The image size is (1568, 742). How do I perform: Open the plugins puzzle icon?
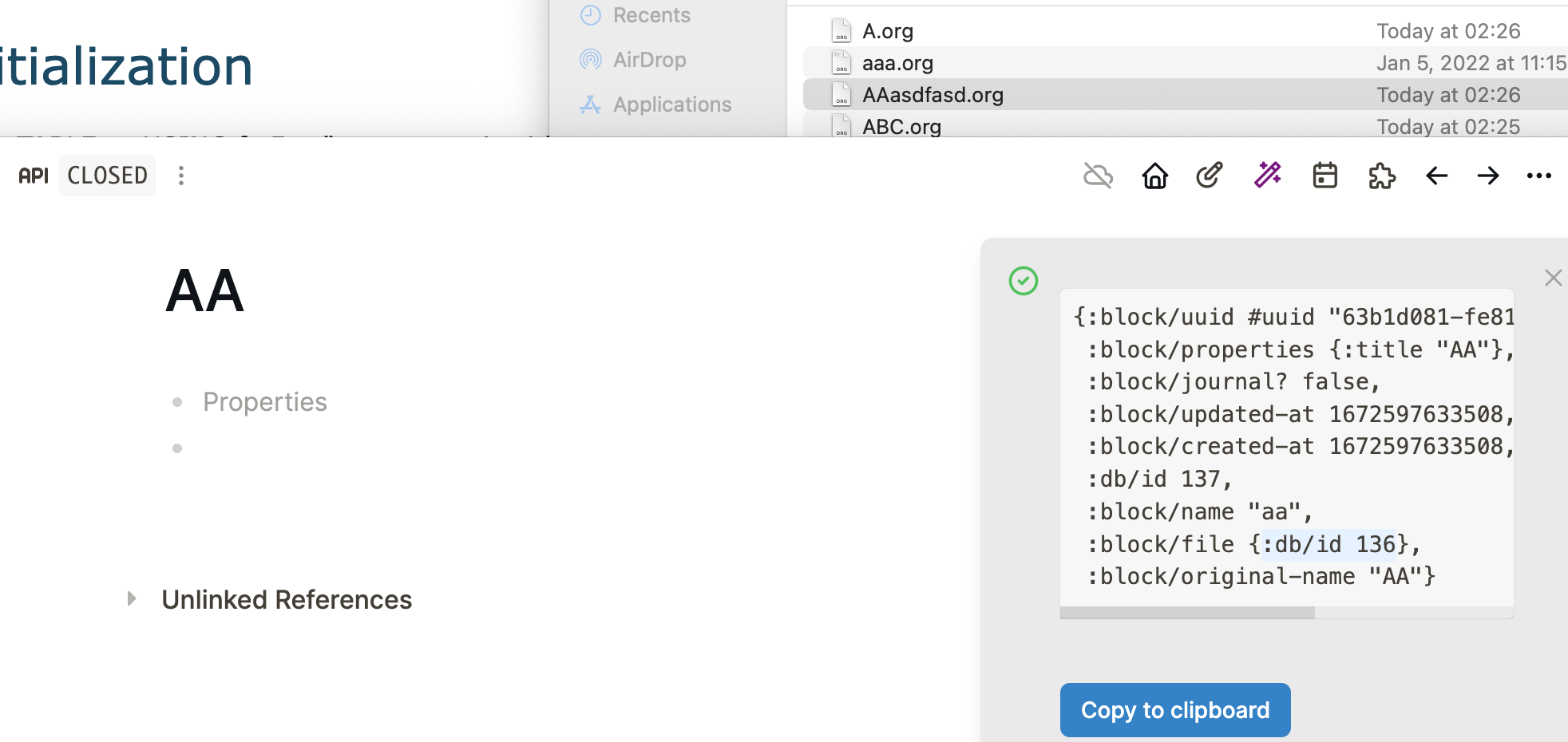pos(1382,176)
